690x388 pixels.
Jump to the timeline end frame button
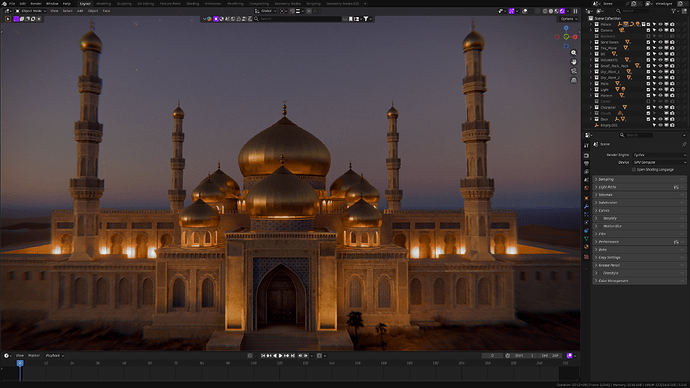coord(293,355)
